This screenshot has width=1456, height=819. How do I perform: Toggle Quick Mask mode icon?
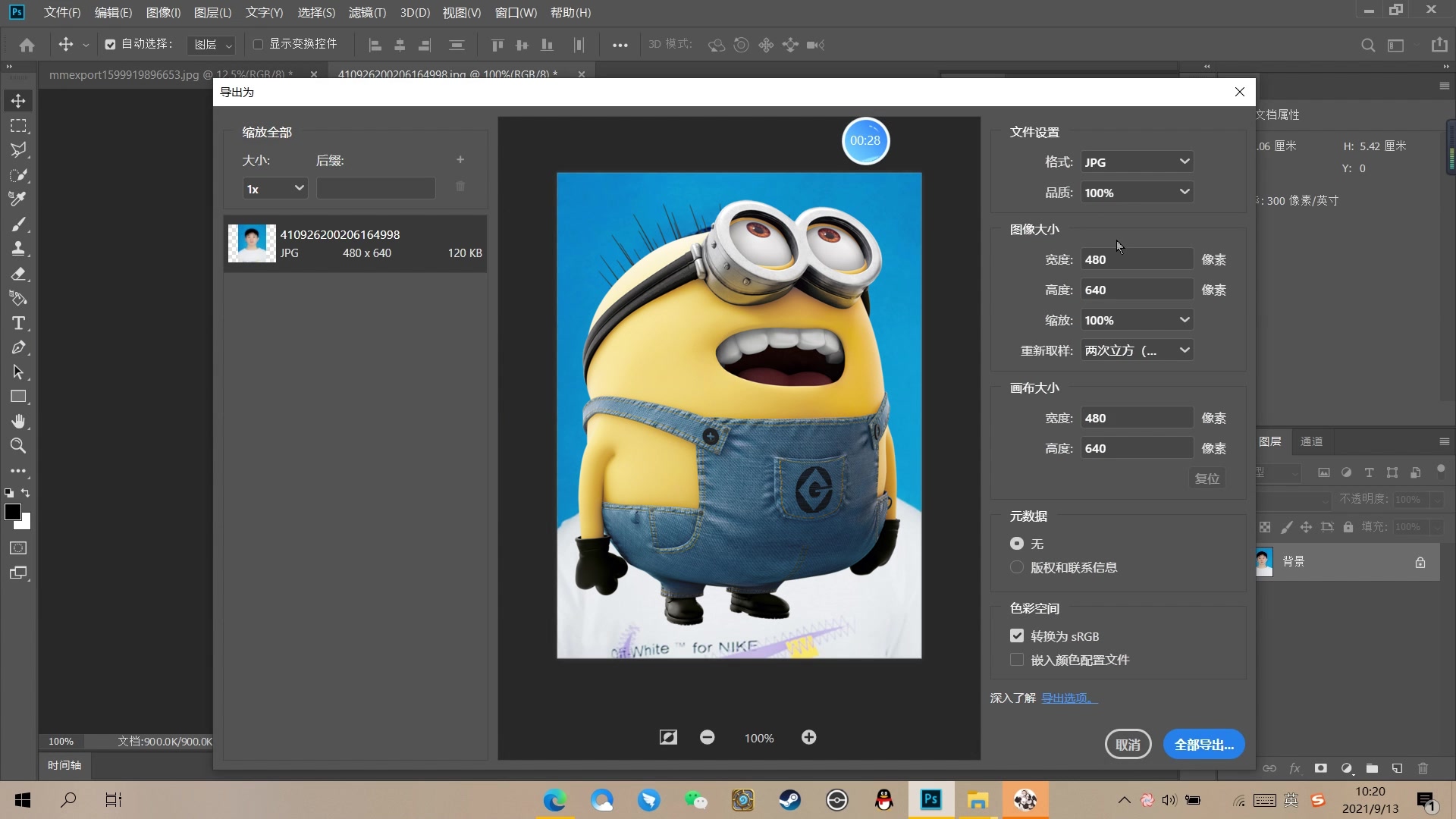click(x=18, y=548)
